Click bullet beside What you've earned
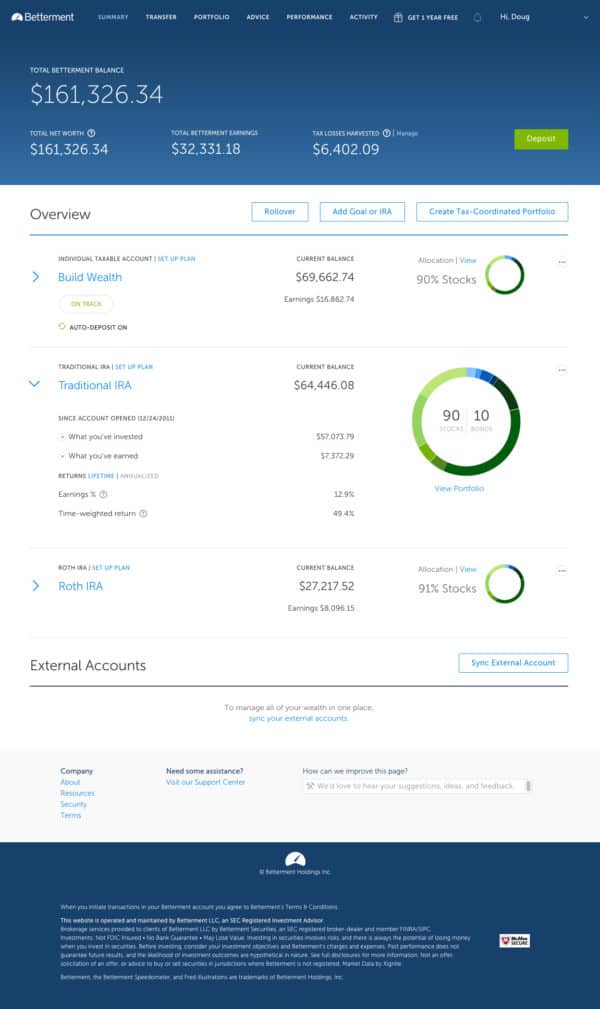Image resolution: width=600 pixels, height=1009 pixels. click(62, 456)
